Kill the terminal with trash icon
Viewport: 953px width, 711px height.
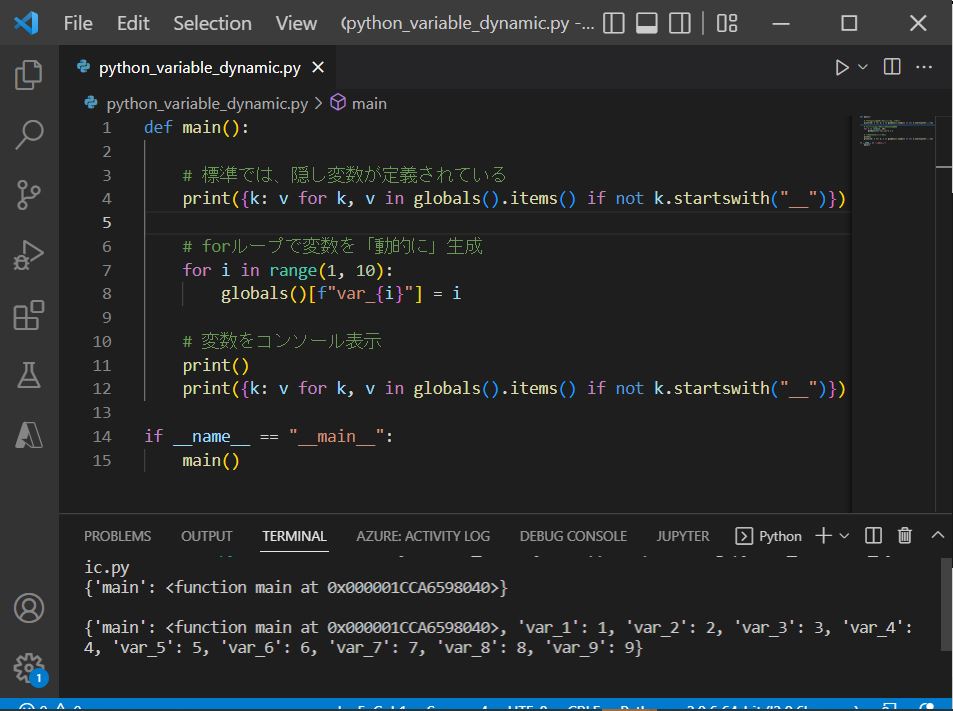pos(905,536)
